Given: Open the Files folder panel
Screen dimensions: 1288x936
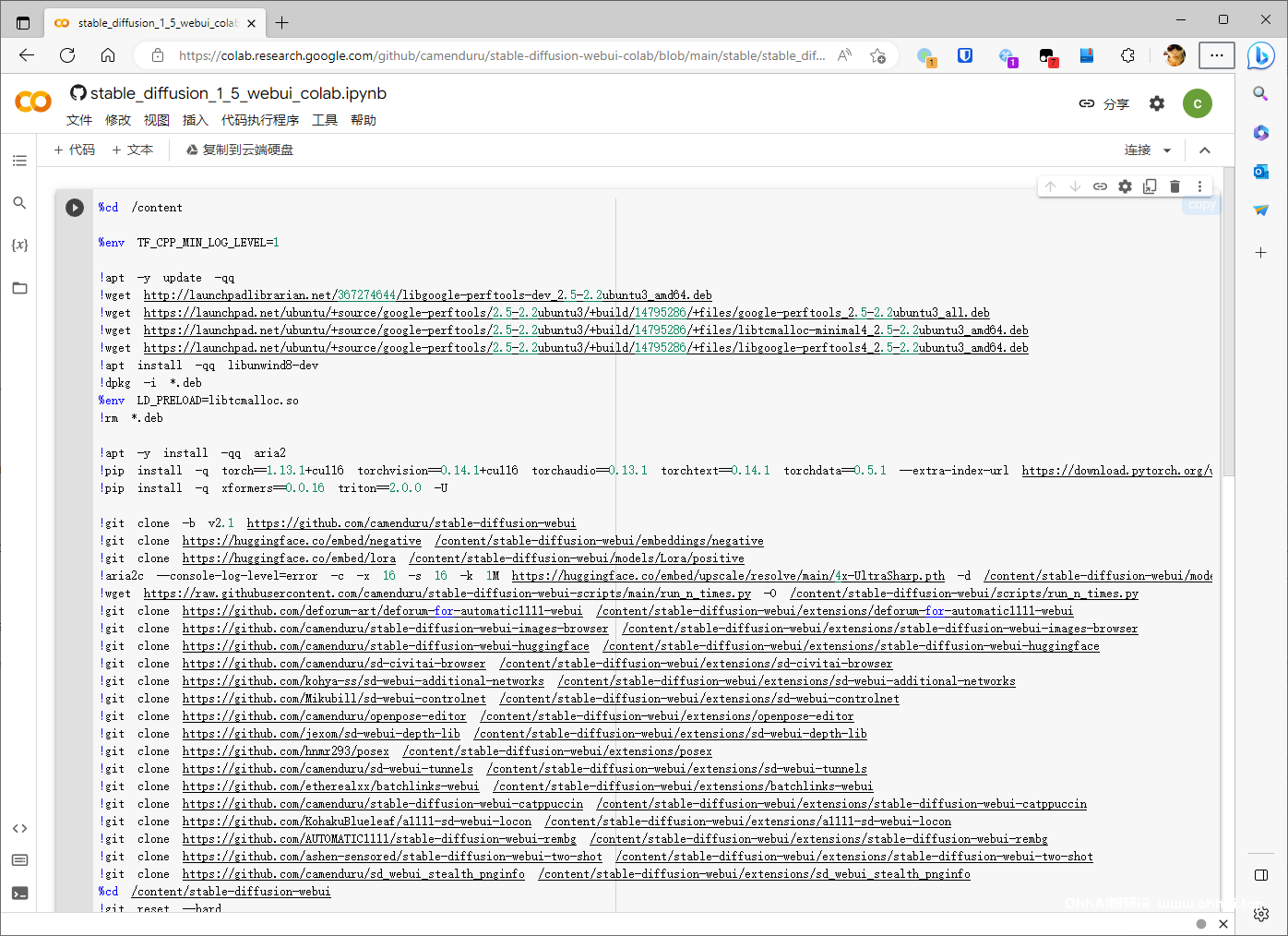Looking at the screenshot, I should 19,288.
